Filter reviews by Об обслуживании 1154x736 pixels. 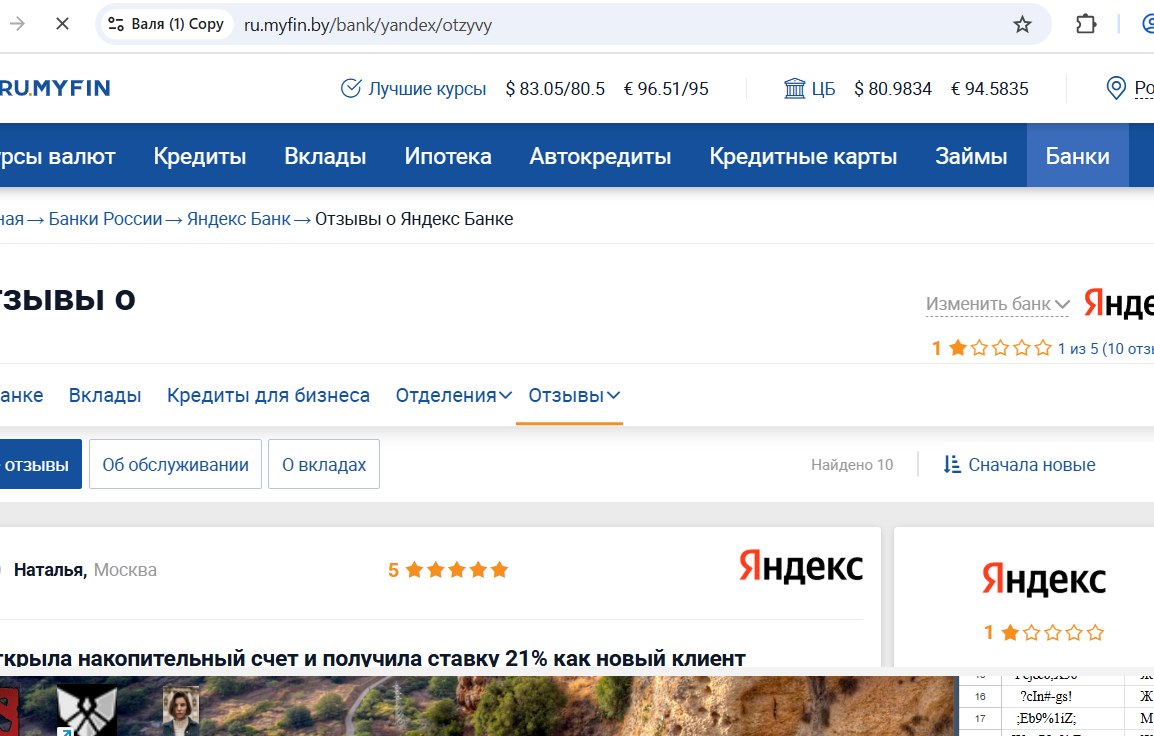[175, 464]
